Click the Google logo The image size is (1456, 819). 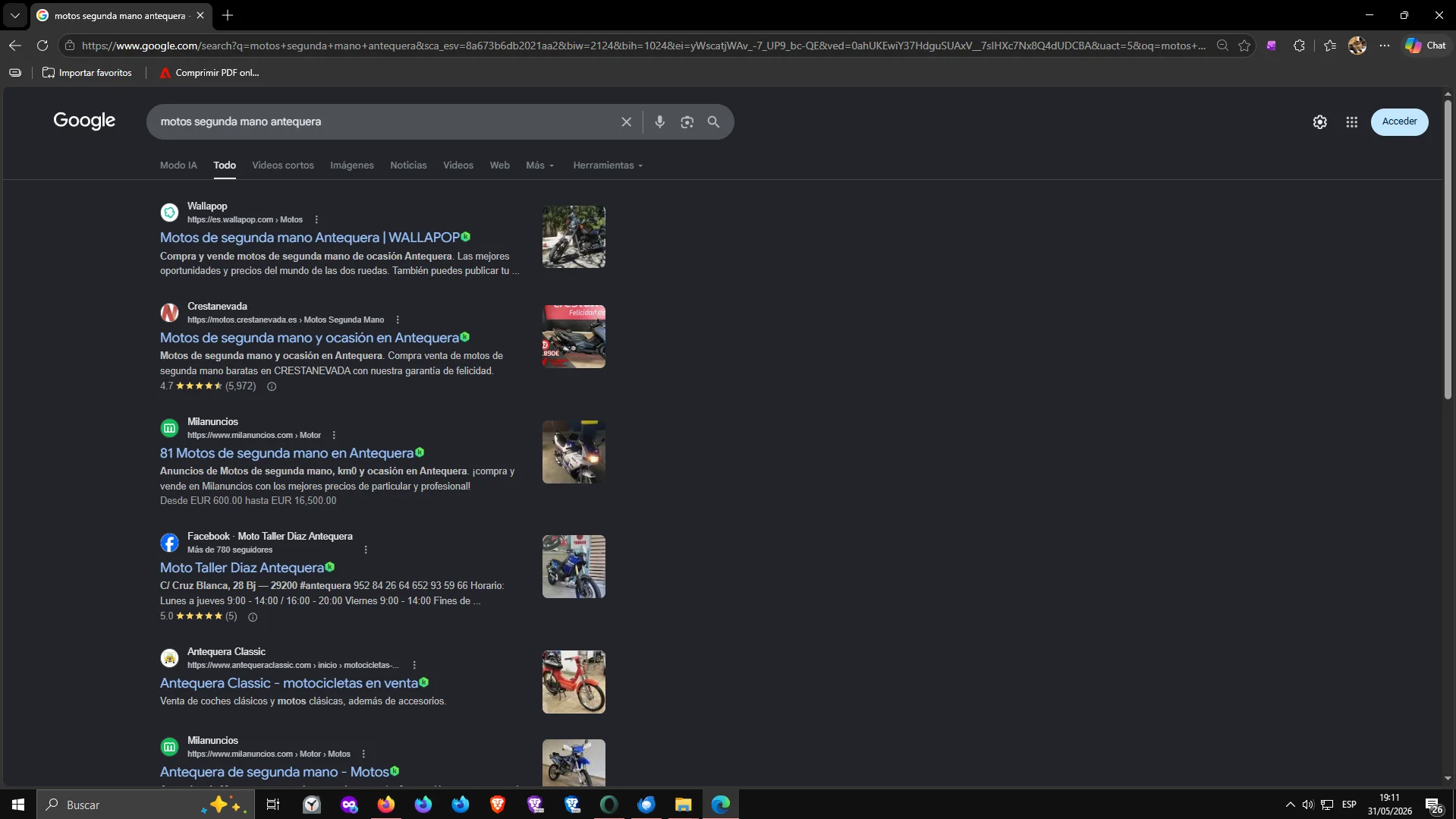point(84,121)
